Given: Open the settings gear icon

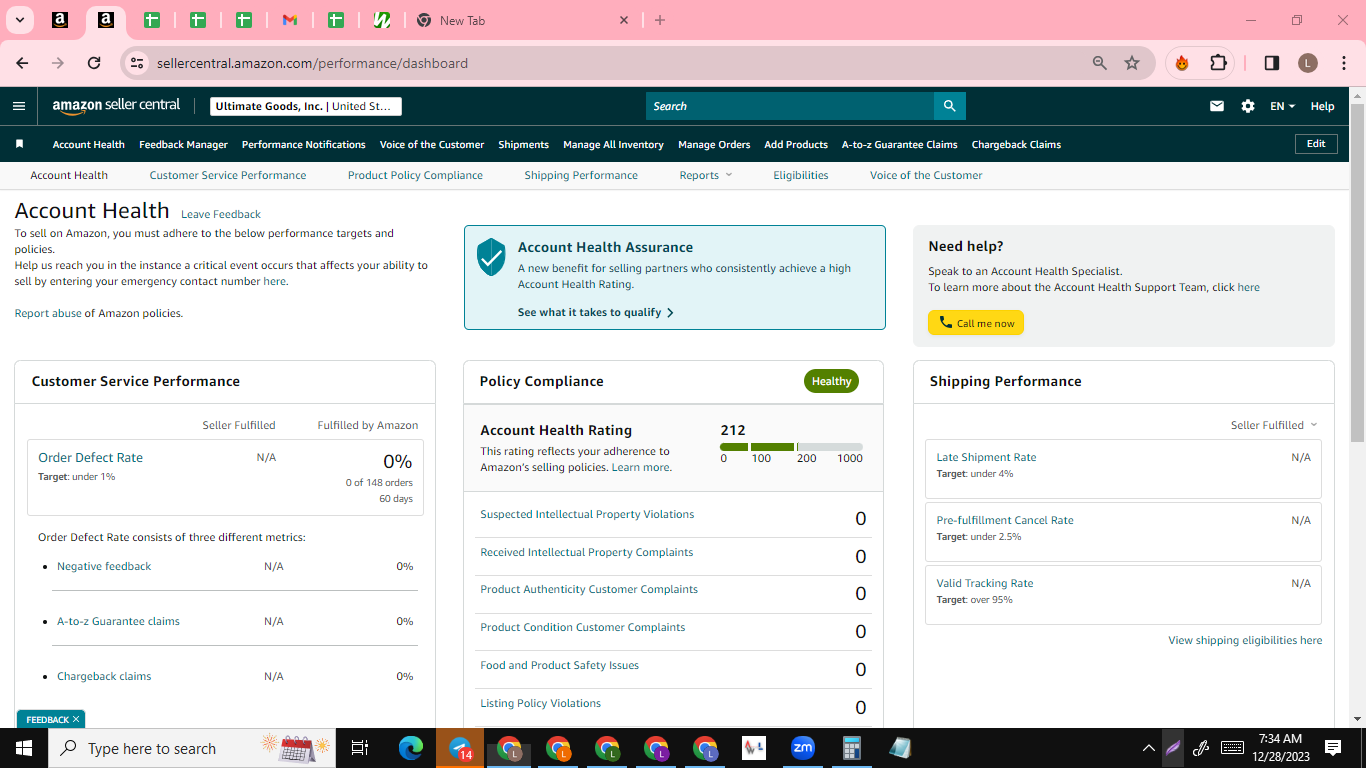Looking at the screenshot, I should pos(1248,106).
